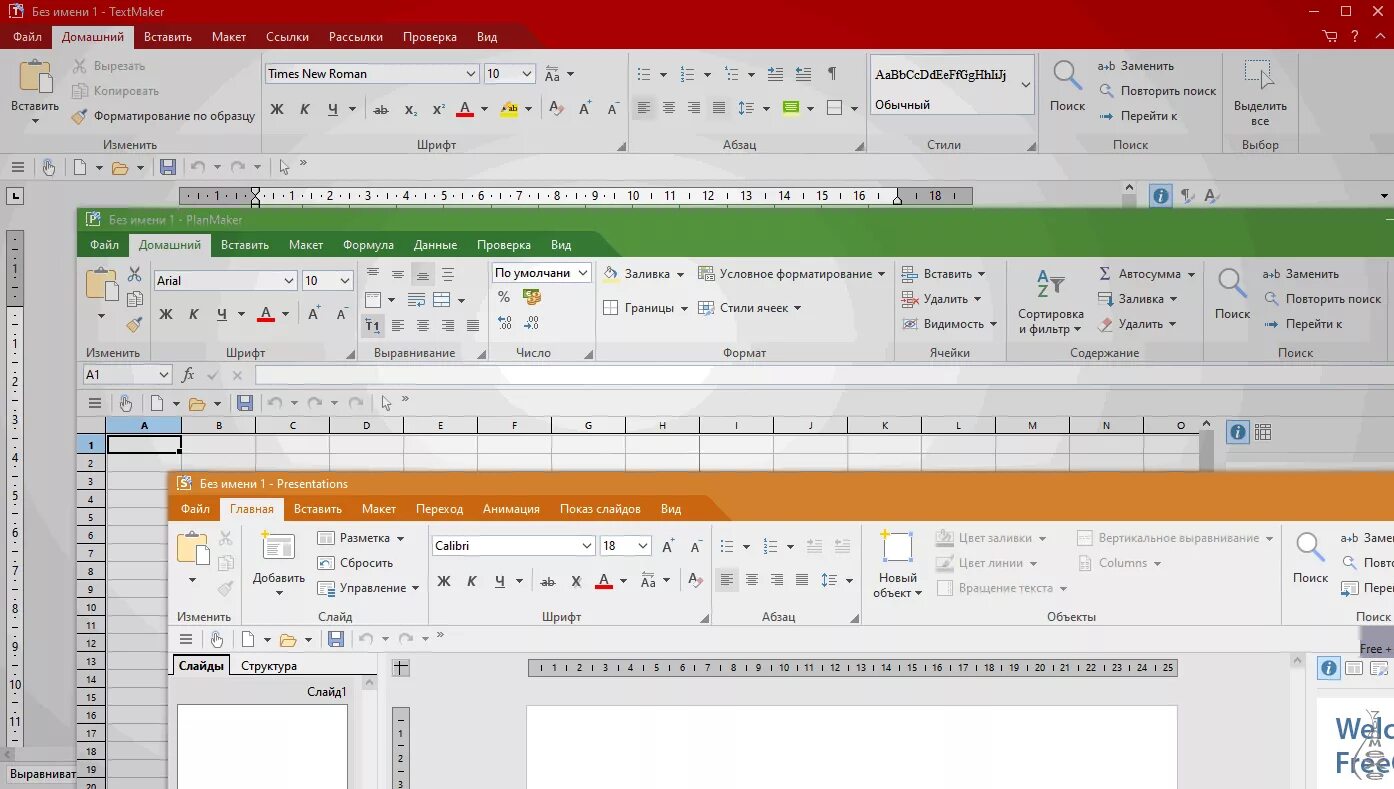Toggle text shadow S in Presentations font group

576,581
